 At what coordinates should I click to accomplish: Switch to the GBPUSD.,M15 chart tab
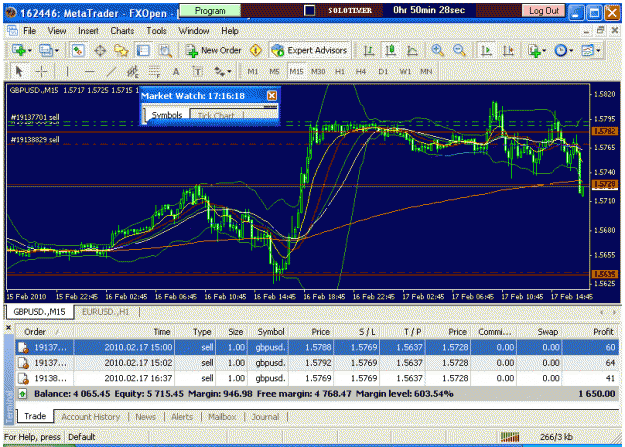point(39,312)
